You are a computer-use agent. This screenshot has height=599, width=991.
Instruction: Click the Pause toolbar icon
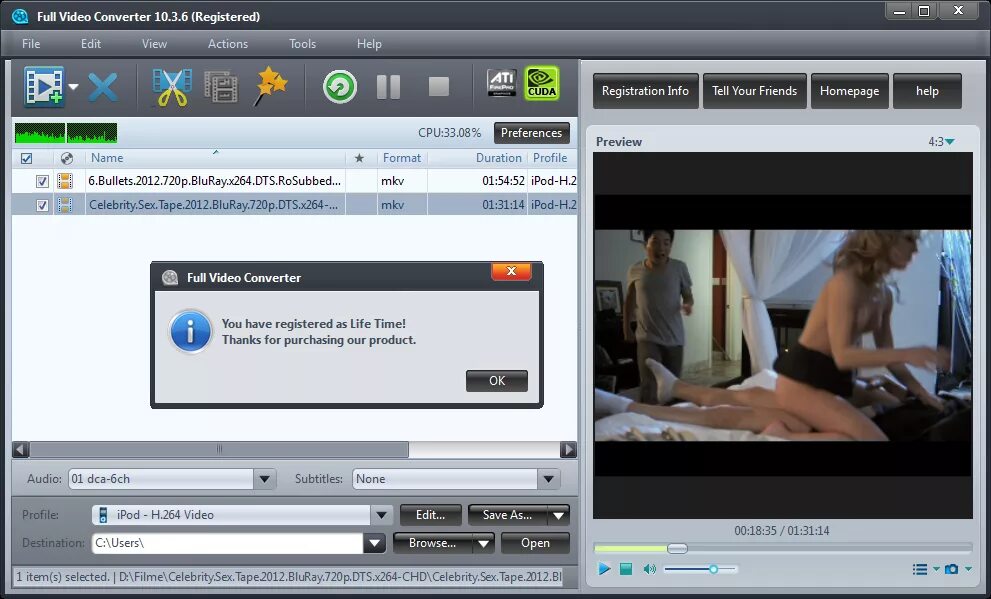coord(388,87)
